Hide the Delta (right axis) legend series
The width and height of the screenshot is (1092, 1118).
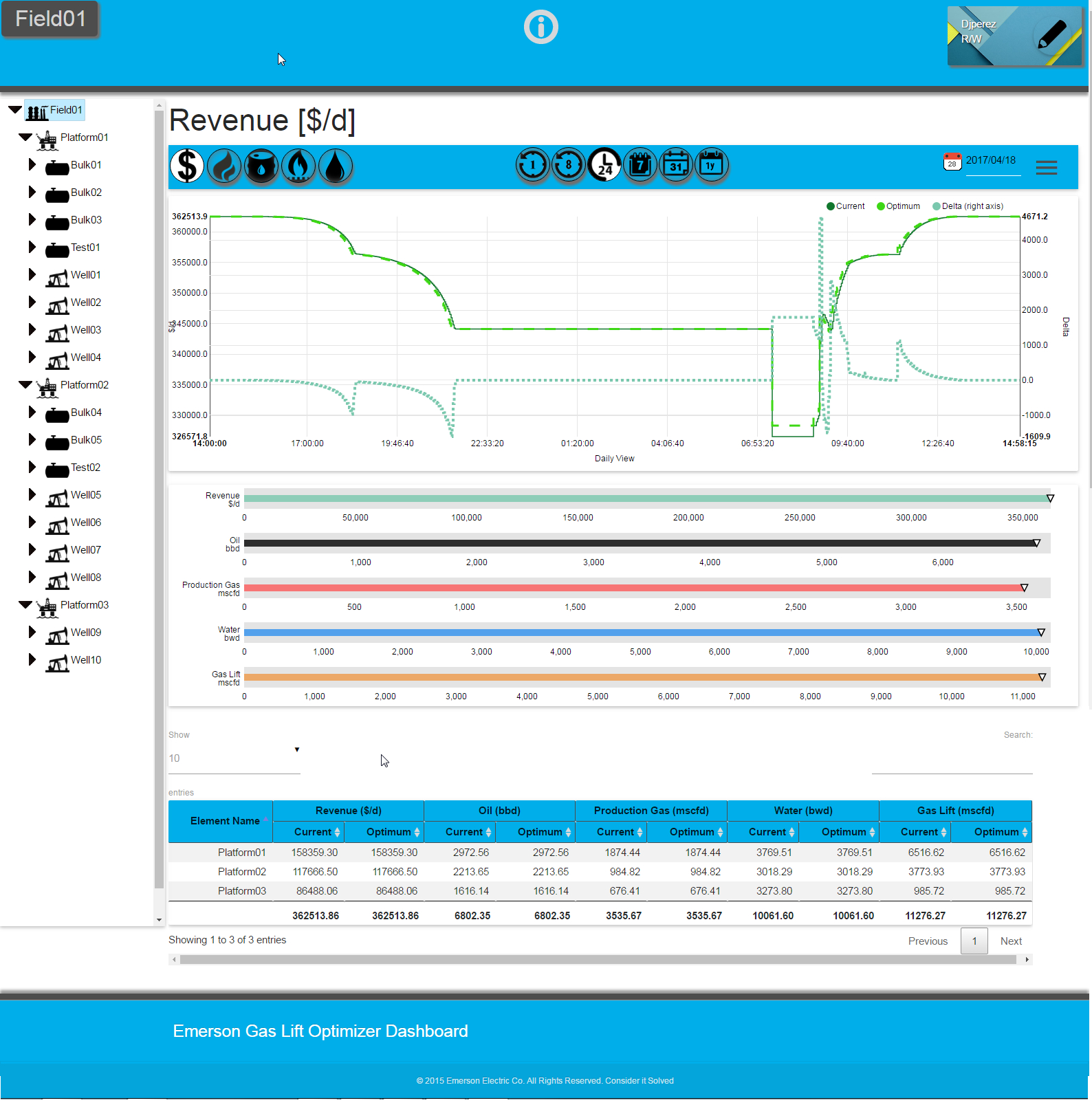968,206
